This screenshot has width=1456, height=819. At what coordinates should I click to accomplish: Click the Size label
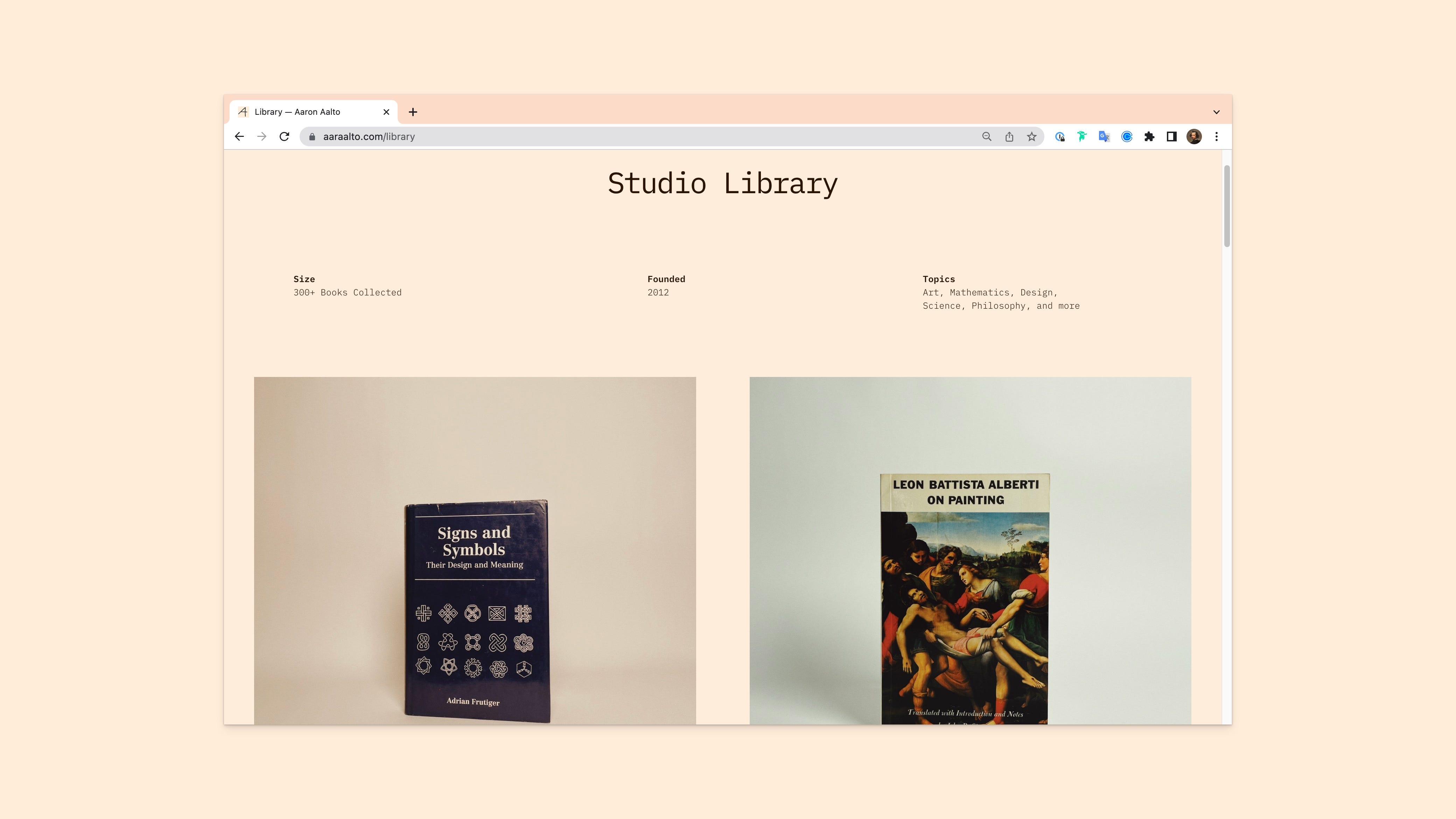coord(304,279)
